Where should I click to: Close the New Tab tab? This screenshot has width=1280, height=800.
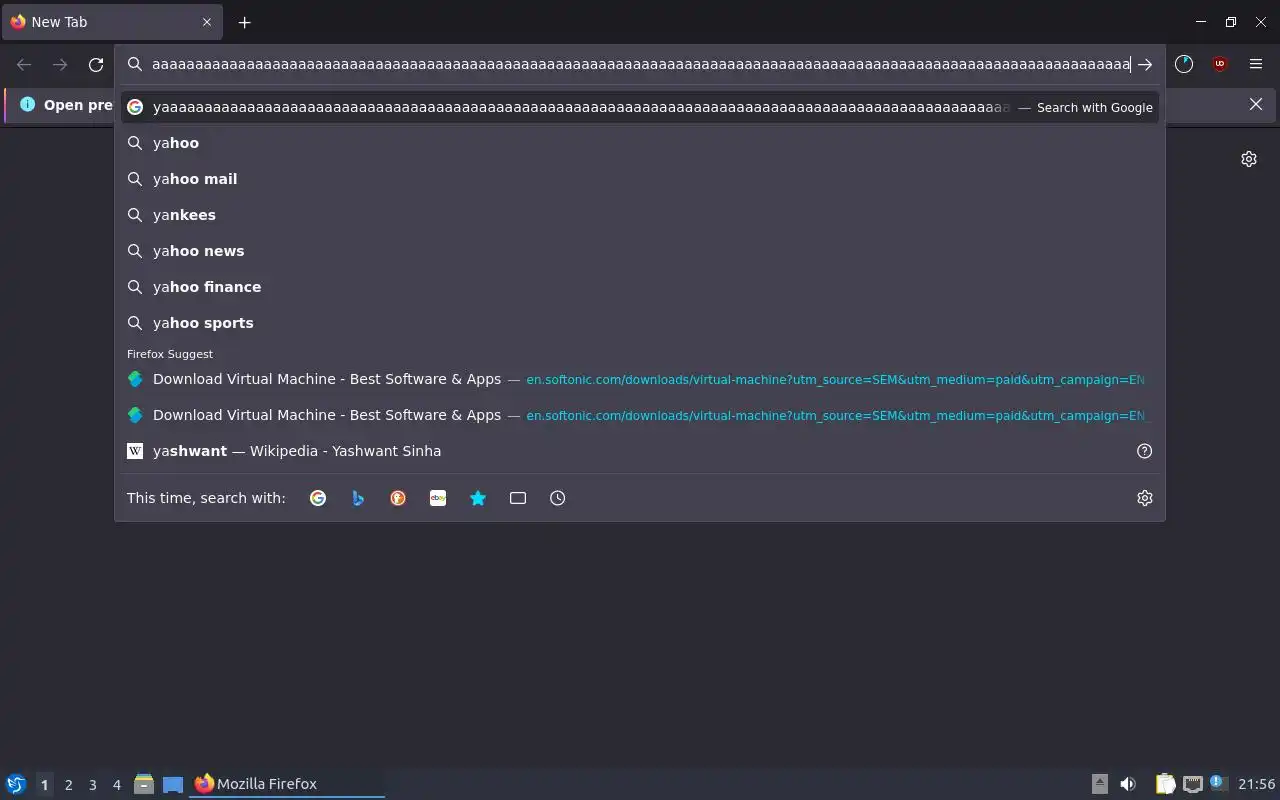(x=207, y=22)
